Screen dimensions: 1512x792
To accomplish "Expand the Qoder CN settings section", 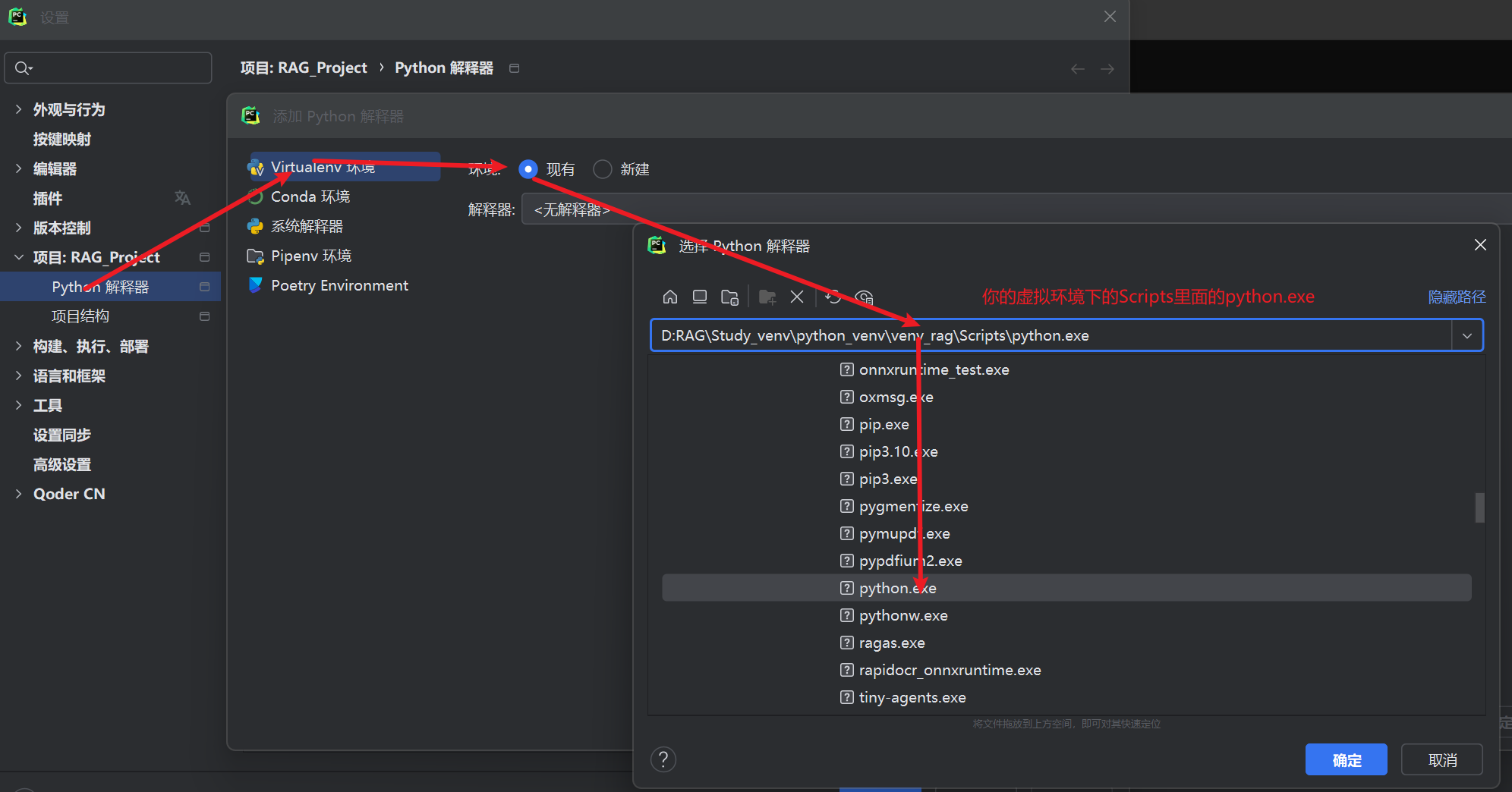I will pyautogui.click(x=18, y=494).
